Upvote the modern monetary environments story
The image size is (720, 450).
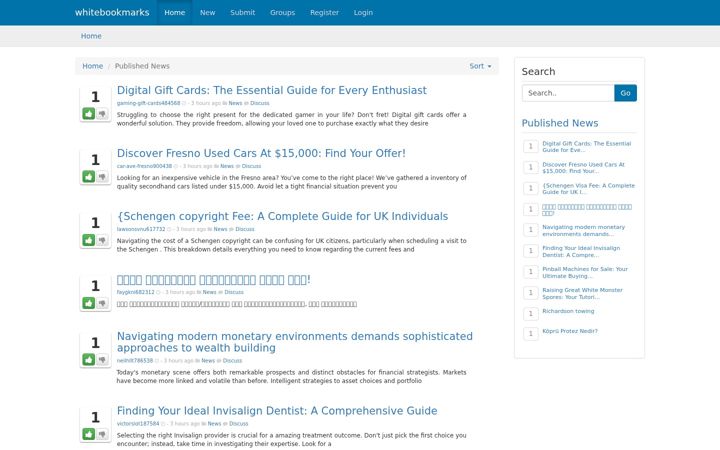(x=89, y=360)
